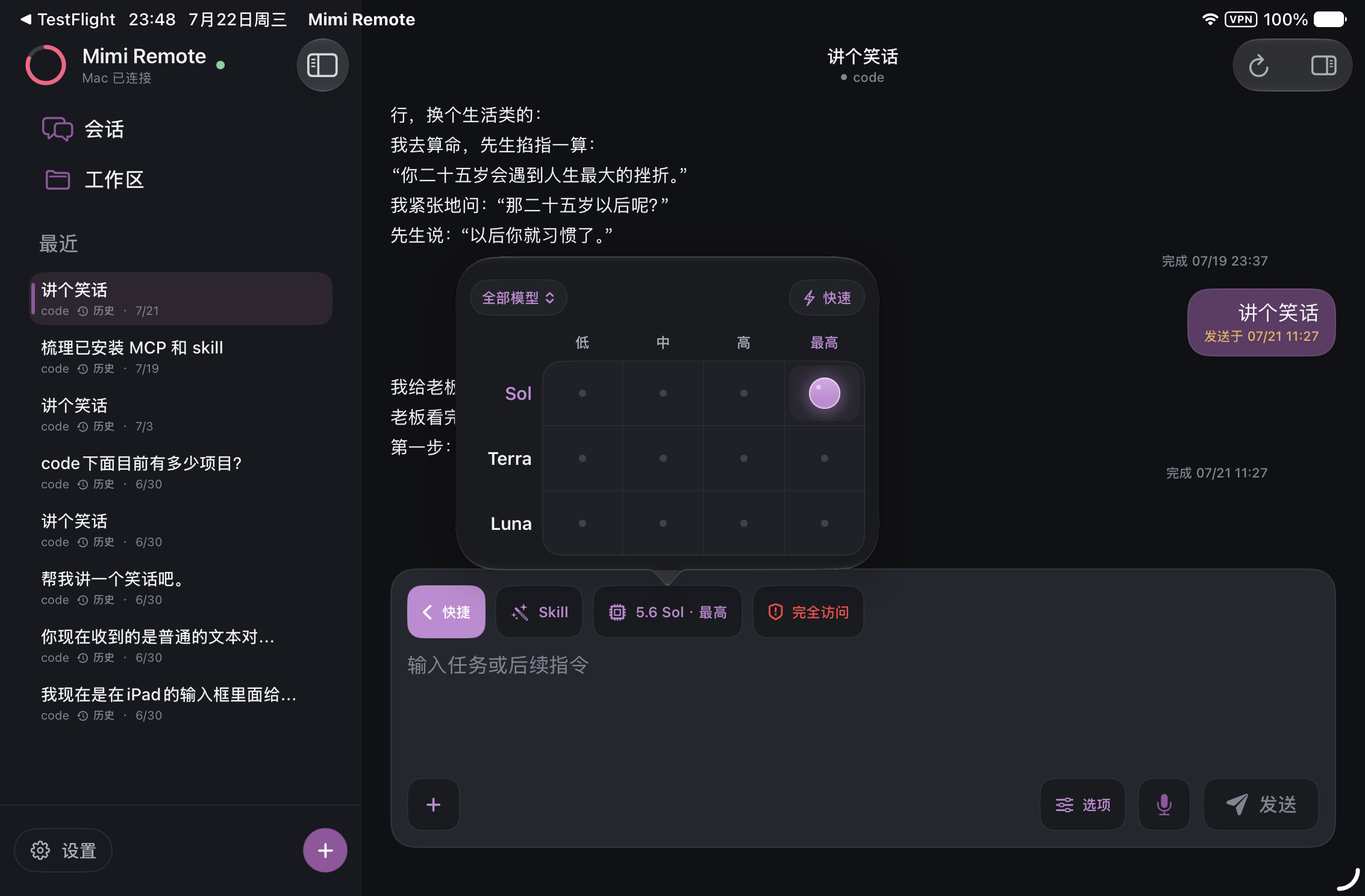Open 设置 settings button
The height and width of the screenshot is (896, 1365).
click(64, 850)
